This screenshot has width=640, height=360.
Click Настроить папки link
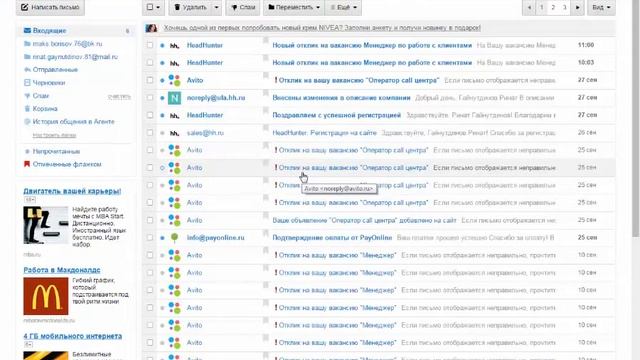coord(54,135)
